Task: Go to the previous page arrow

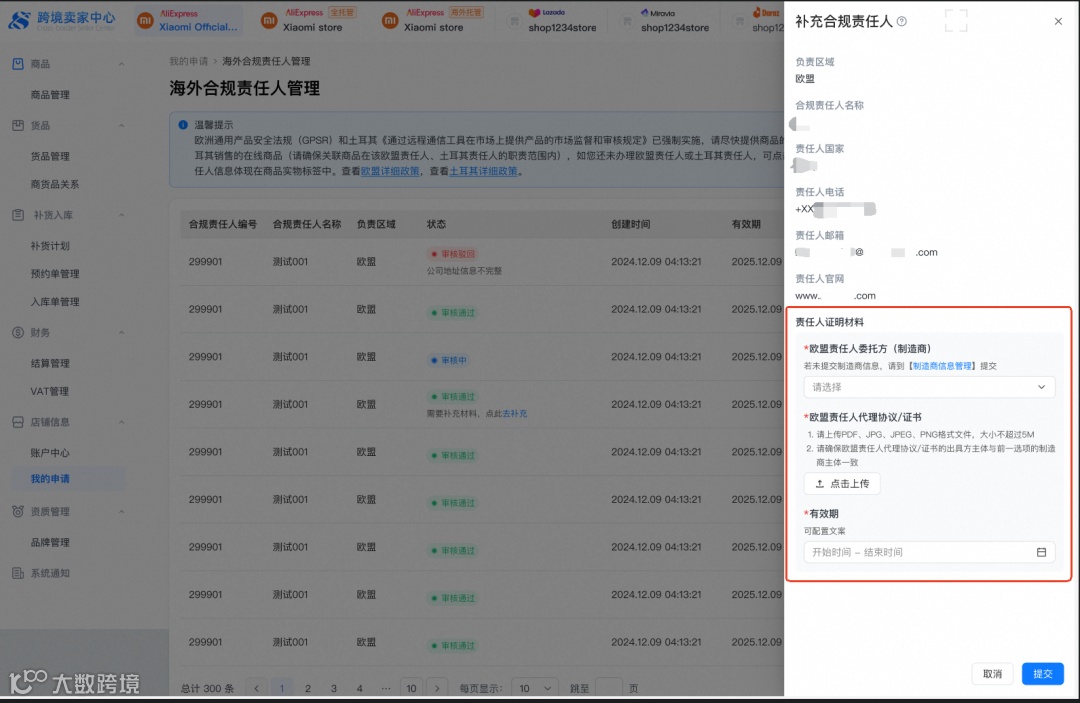Action: 256,688
